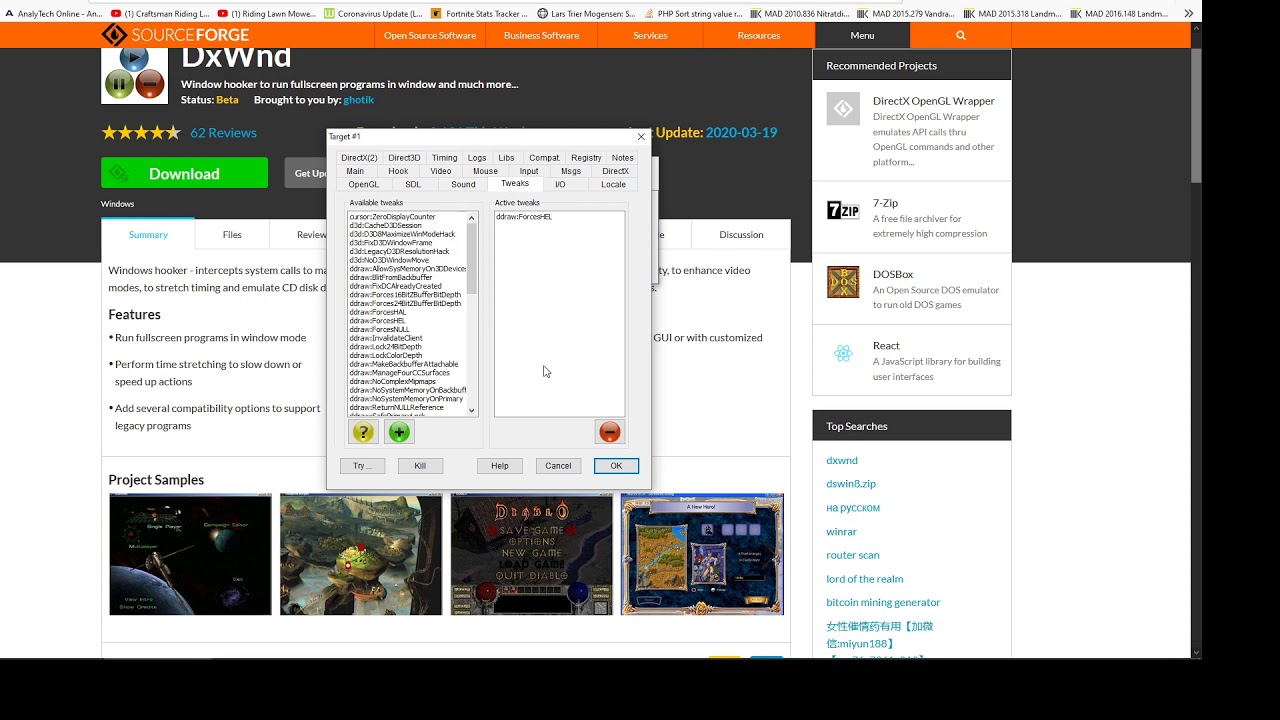Open the SDL tab
Image resolution: width=1280 pixels, height=720 pixels.
413,185
